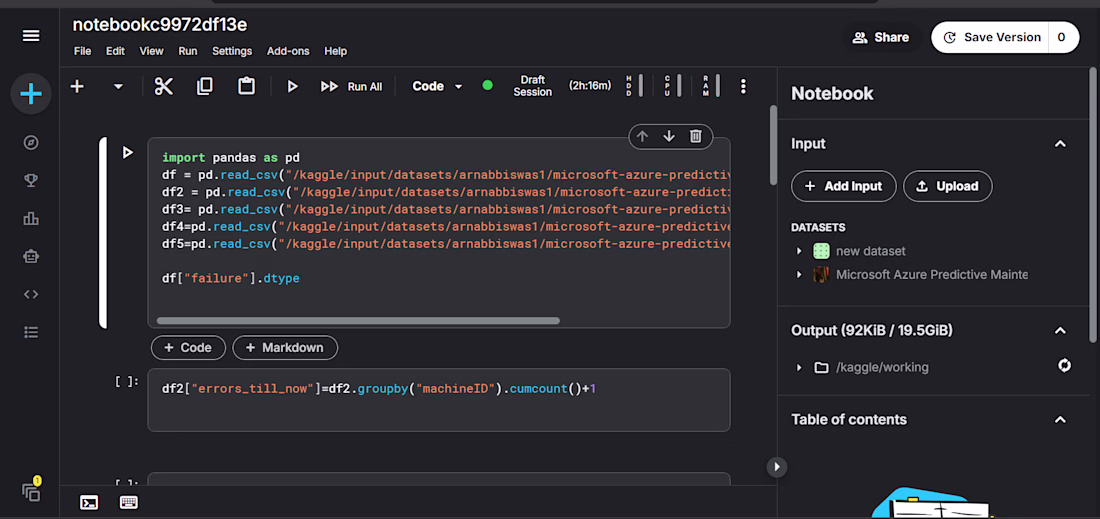The height and width of the screenshot is (519, 1100).
Task: Collapse the Input section chevron
Action: [1060, 144]
